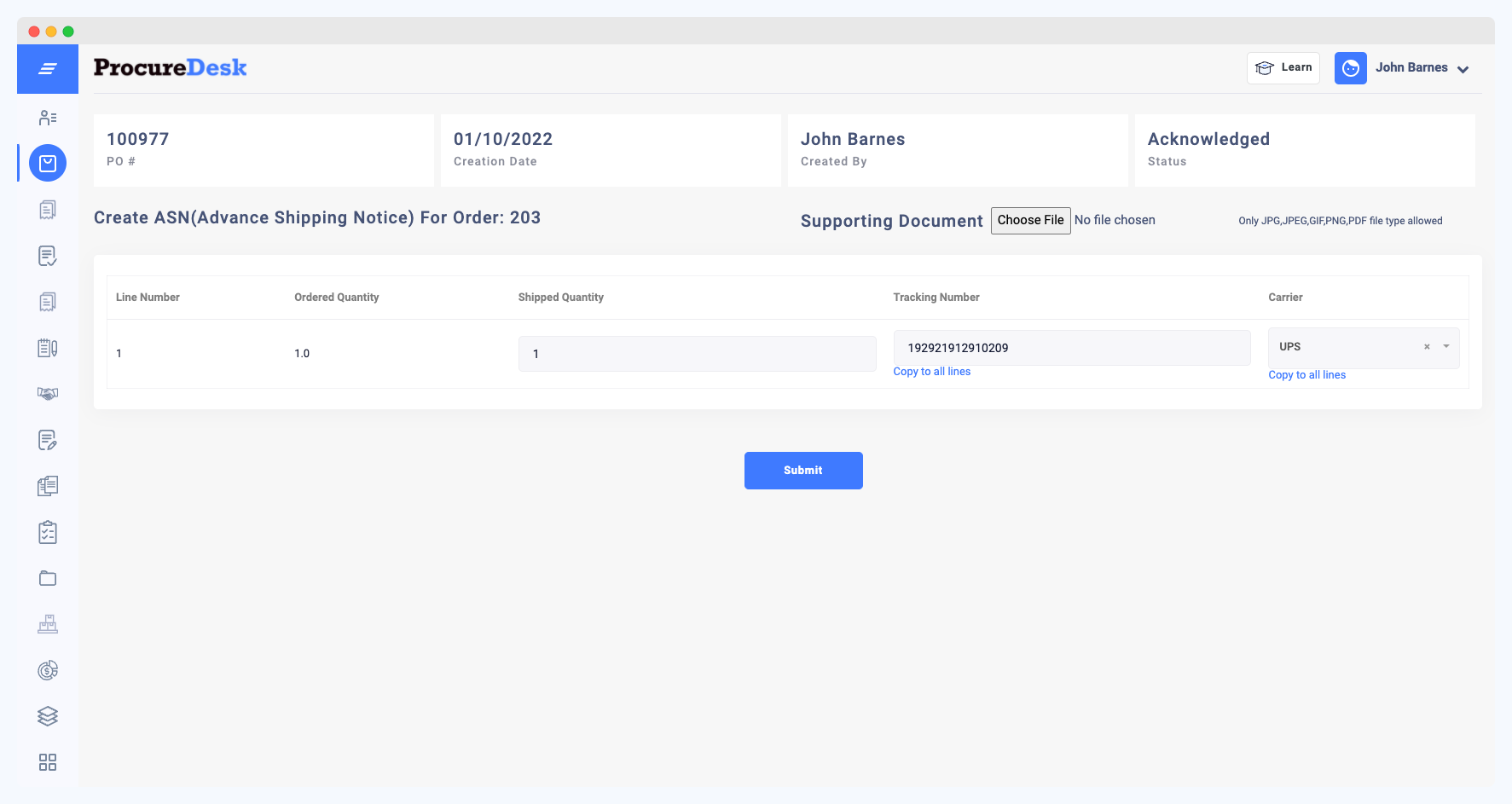Click inside the Shipped Quantity field
Image resolution: width=1512 pixels, height=804 pixels.
[x=697, y=353]
